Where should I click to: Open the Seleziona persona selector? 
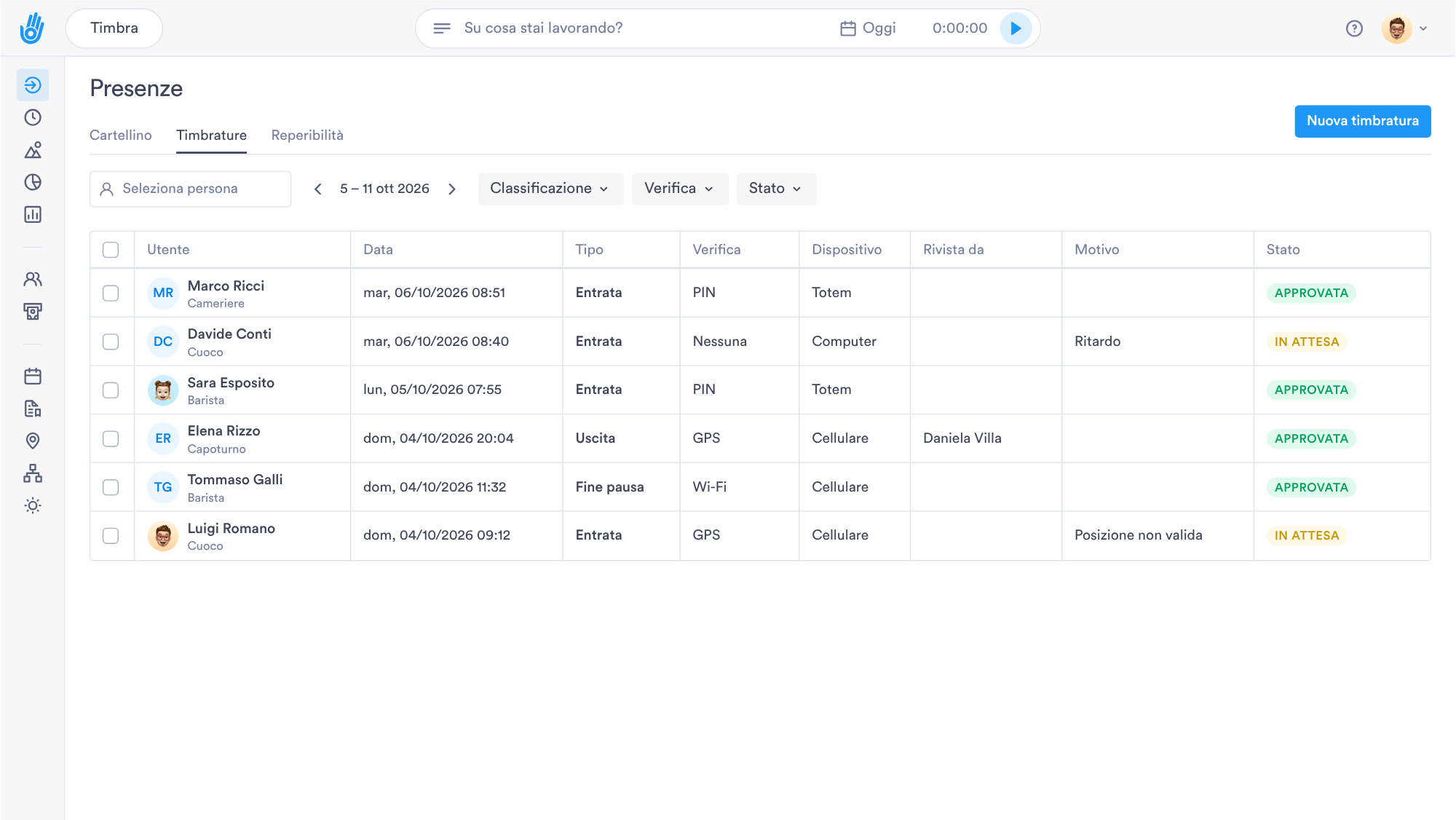point(190,189)
